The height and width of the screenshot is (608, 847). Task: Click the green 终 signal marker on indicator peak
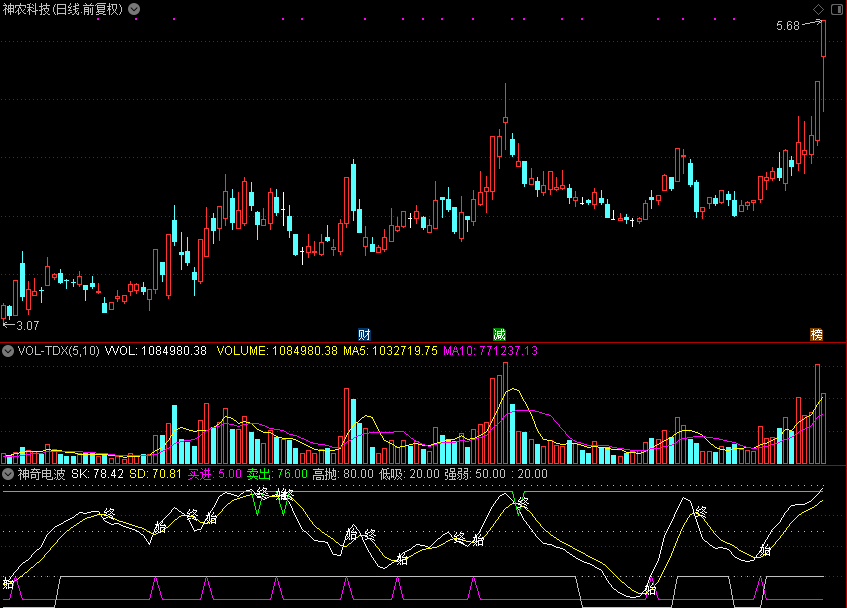pos(521,502)
